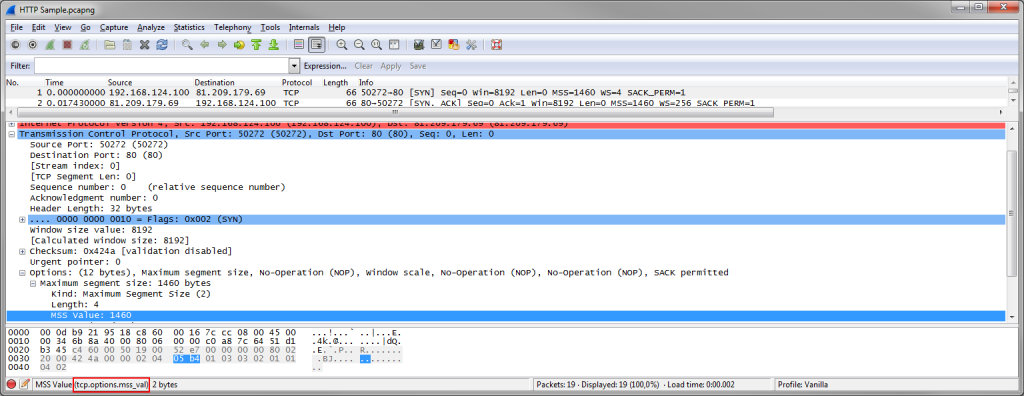Viewport: 1024px width, 396px height.
Task: Open the View menu
Action: [x=63, y=27]
